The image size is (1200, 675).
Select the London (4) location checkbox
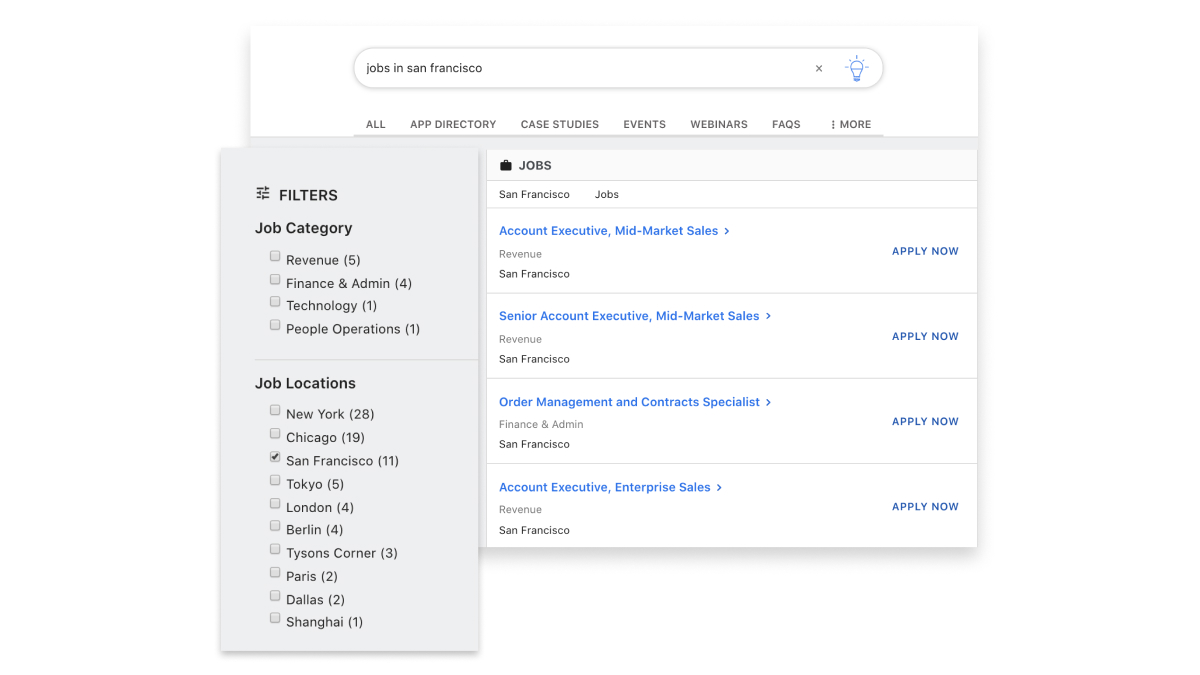click(275, 503)
